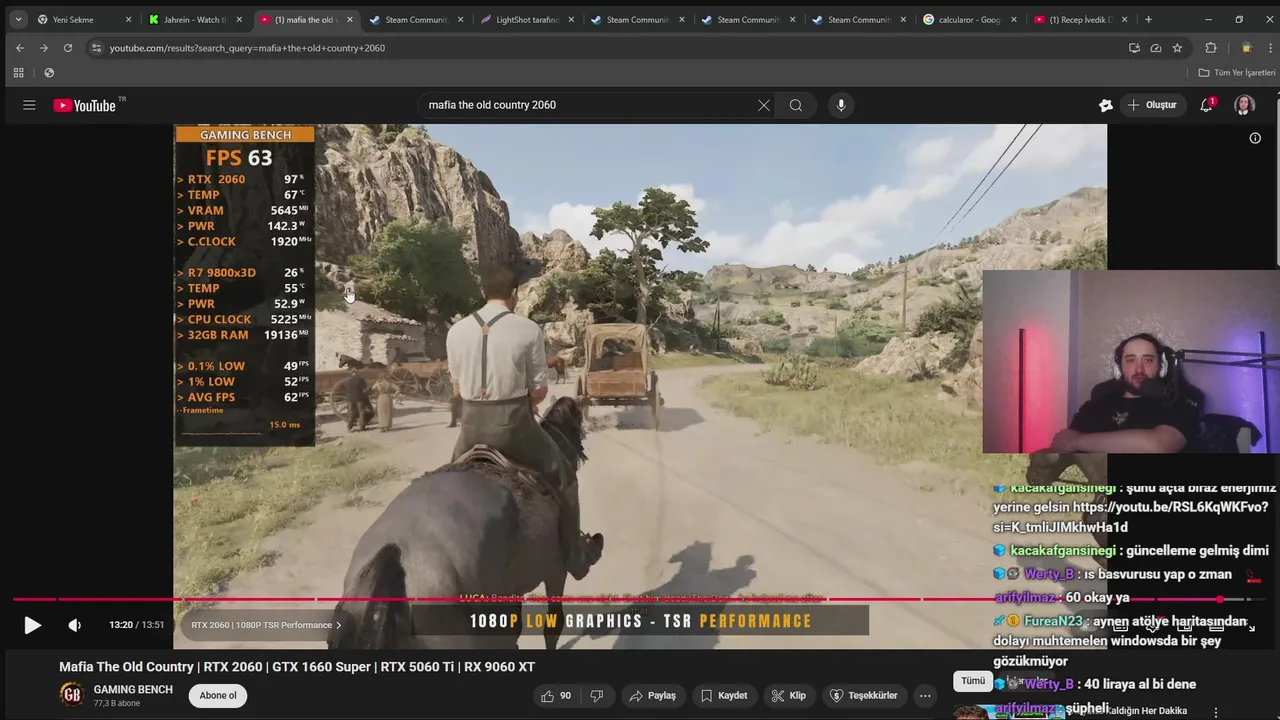Open the YouTube notifications bell
The width and height of the screenshot is (1280, 720).
click(1206, 105)
